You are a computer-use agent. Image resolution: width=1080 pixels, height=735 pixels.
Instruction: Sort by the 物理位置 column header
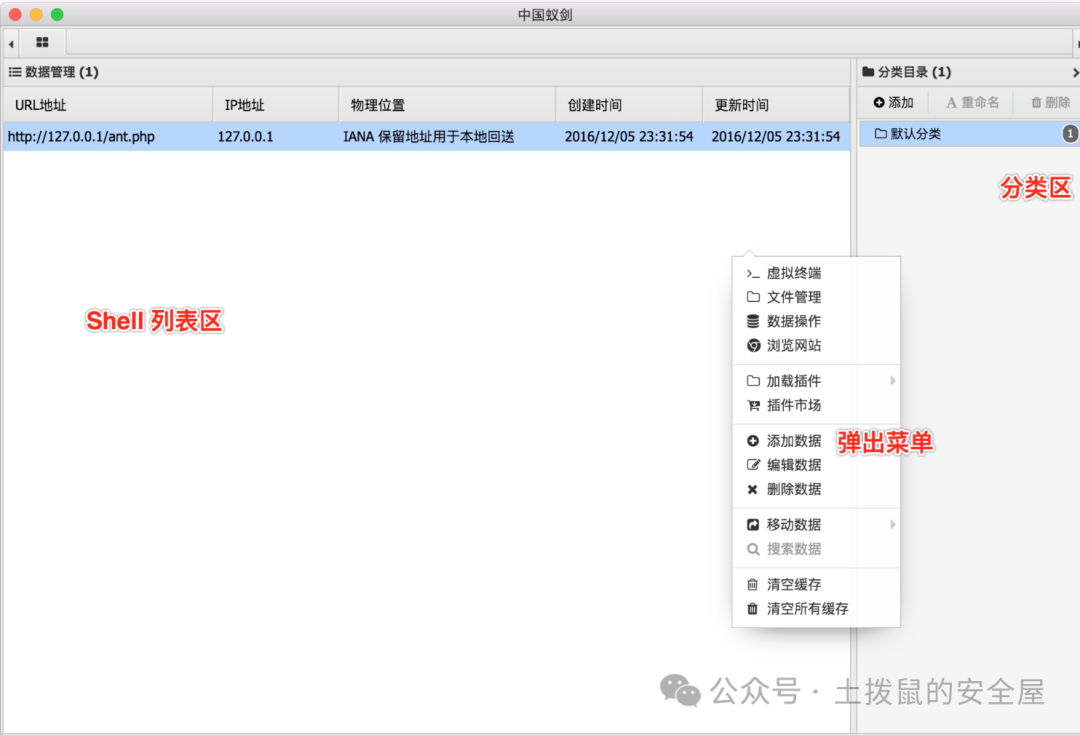tap(447, 105)
